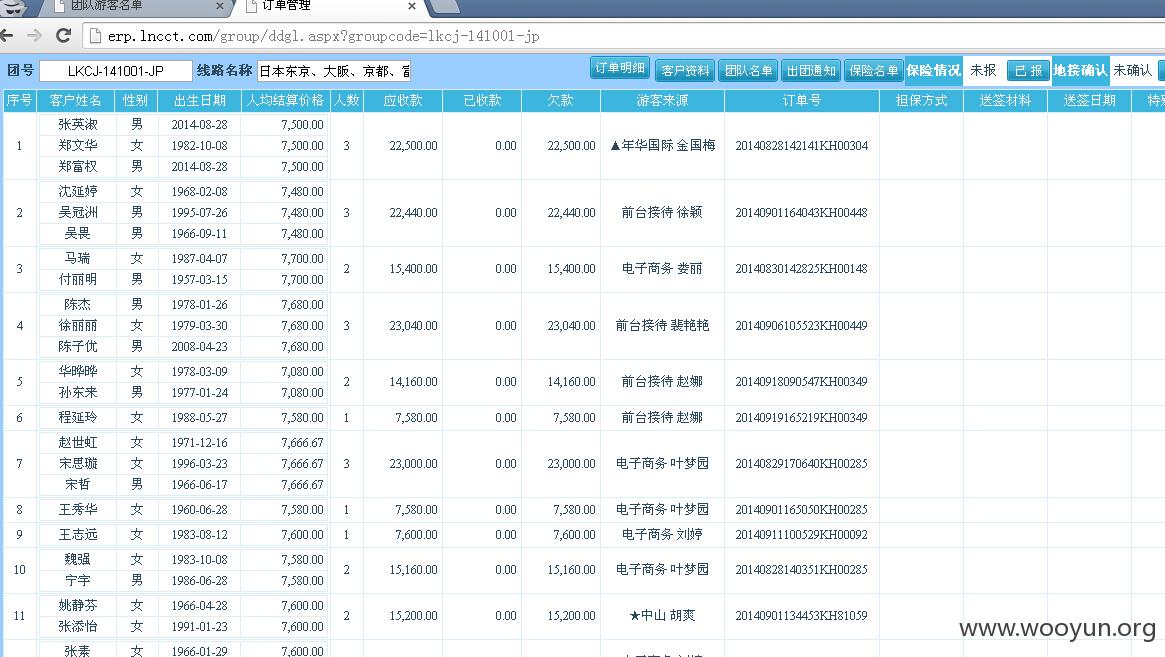Screen dimensions: 1165x657
Task: Click the 欠款 column header
Action: 560,100
